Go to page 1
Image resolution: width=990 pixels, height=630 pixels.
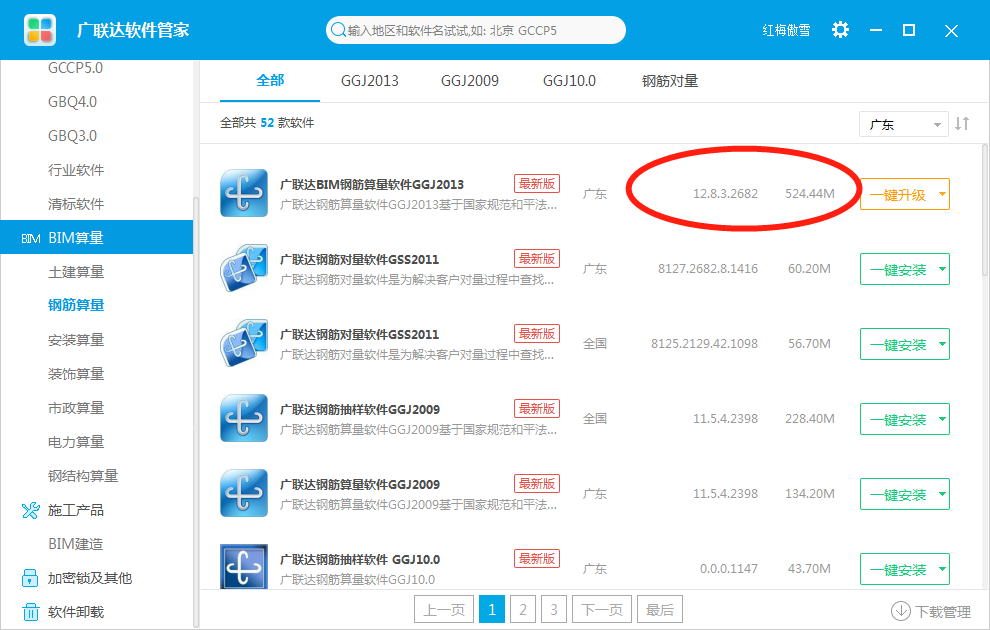(492, 609)
